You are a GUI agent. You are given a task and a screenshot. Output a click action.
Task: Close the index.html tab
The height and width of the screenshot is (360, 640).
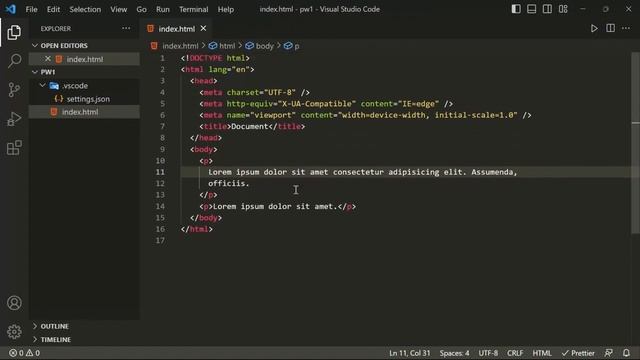[203, 28]
